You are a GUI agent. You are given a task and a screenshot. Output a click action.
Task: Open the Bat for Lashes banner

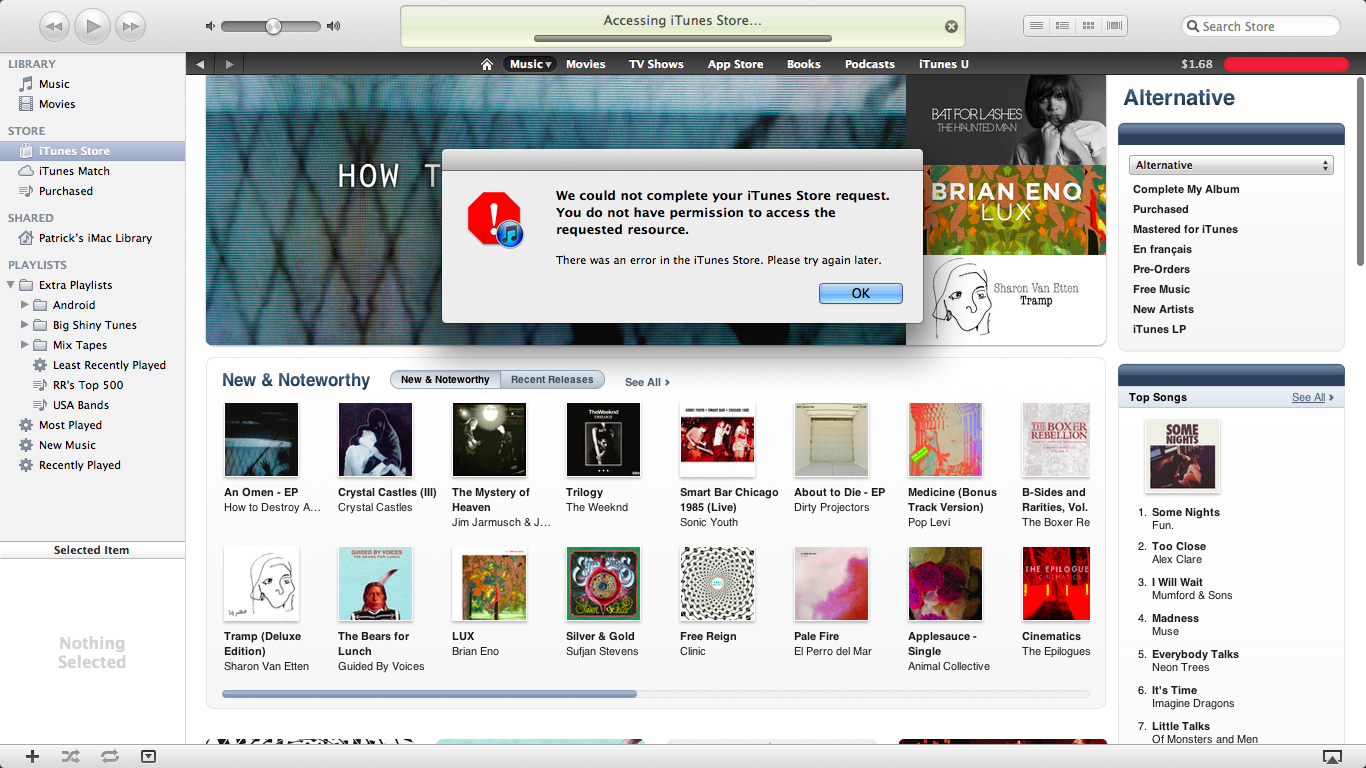[x=1006, y=120]
